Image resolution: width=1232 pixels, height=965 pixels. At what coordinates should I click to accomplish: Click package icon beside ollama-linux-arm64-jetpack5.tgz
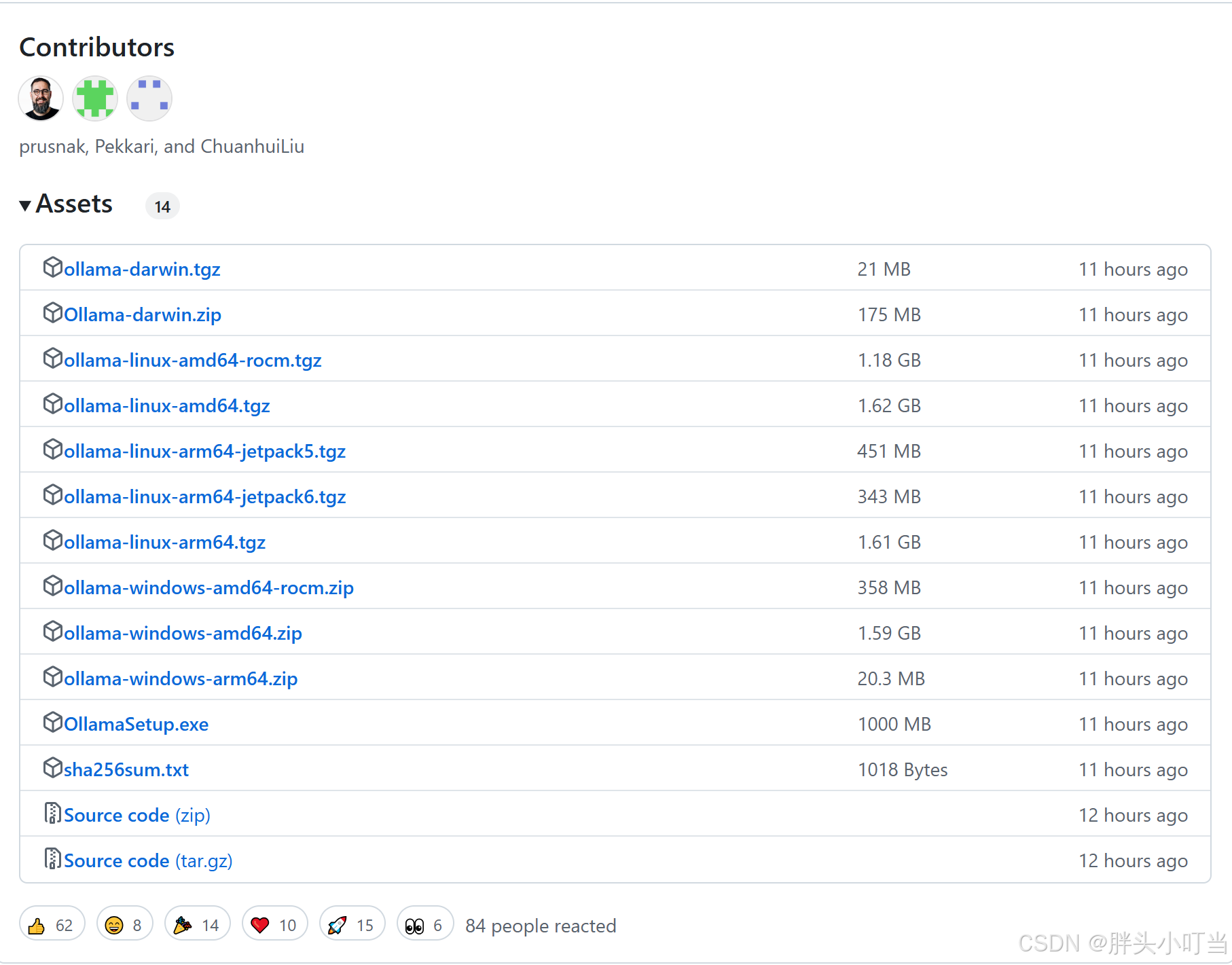(53, 450)
